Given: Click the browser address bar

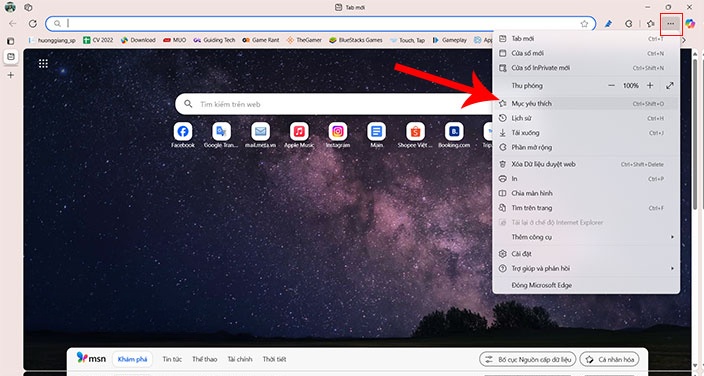Looking at the screenshot, I should (x=321, y=24).
